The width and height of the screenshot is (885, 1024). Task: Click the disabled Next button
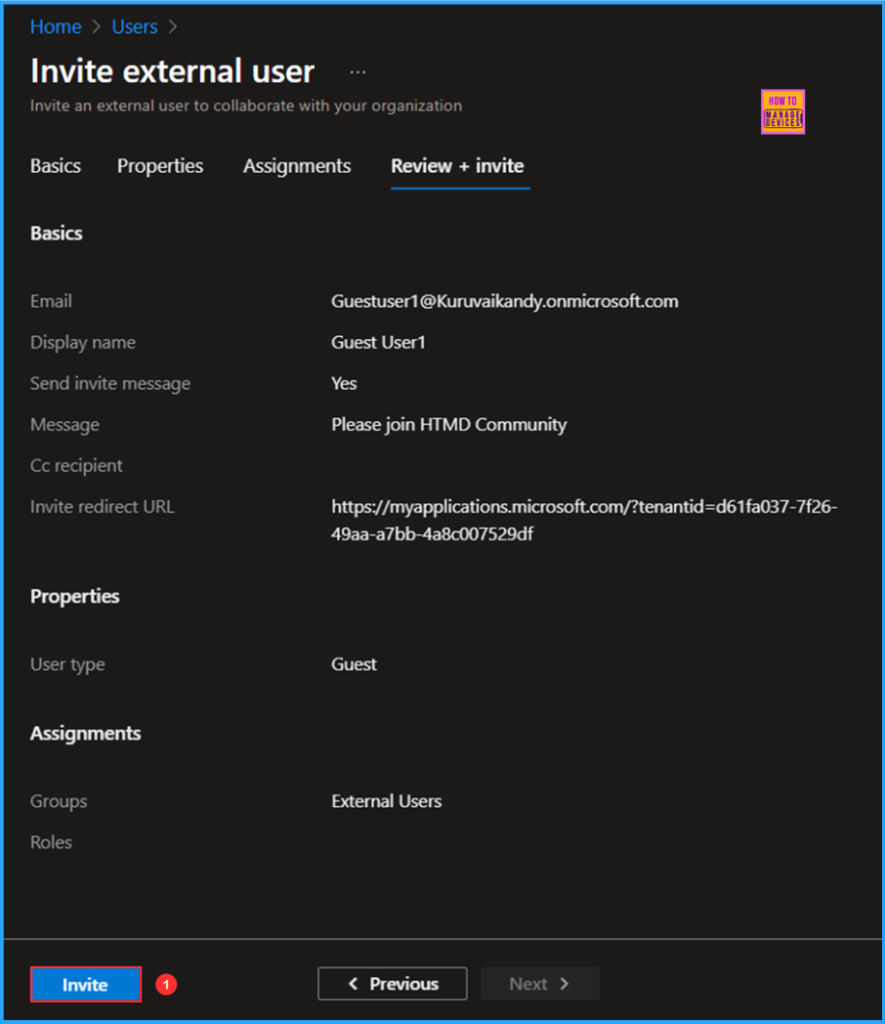tap(540, 983)
